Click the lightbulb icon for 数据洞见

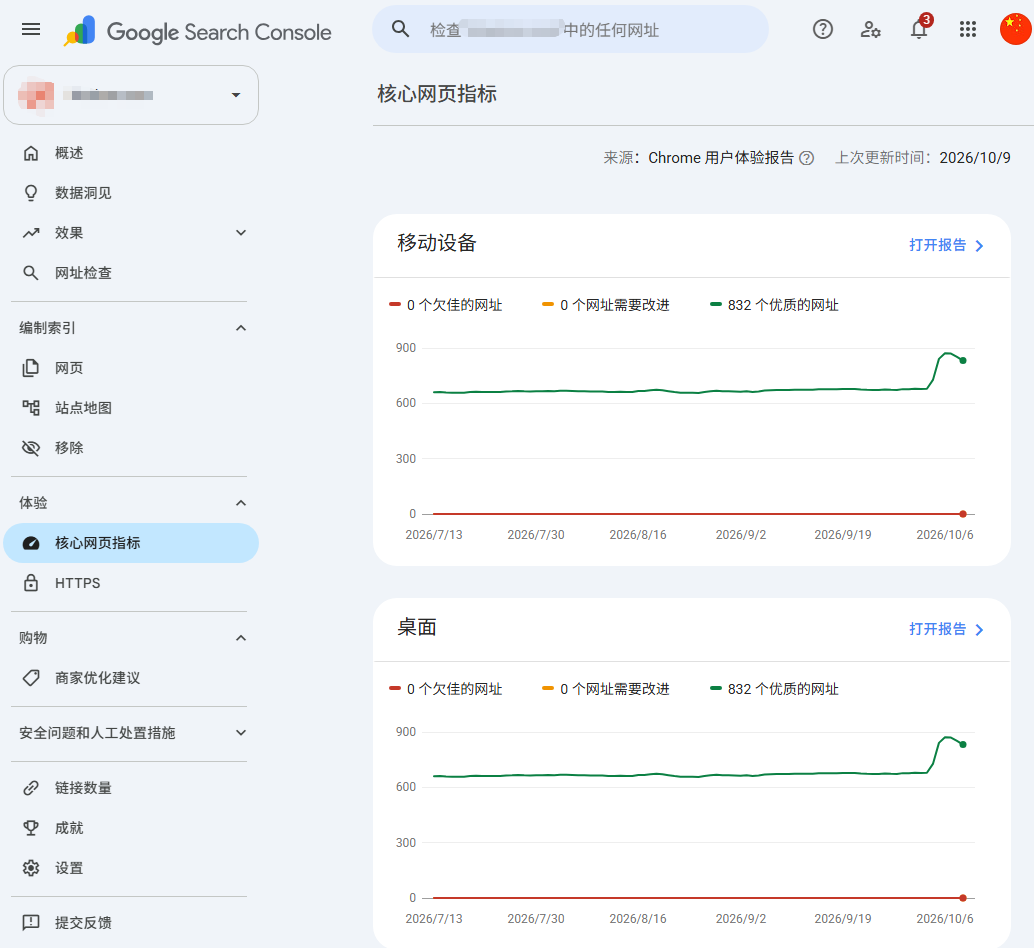point(31,193)
